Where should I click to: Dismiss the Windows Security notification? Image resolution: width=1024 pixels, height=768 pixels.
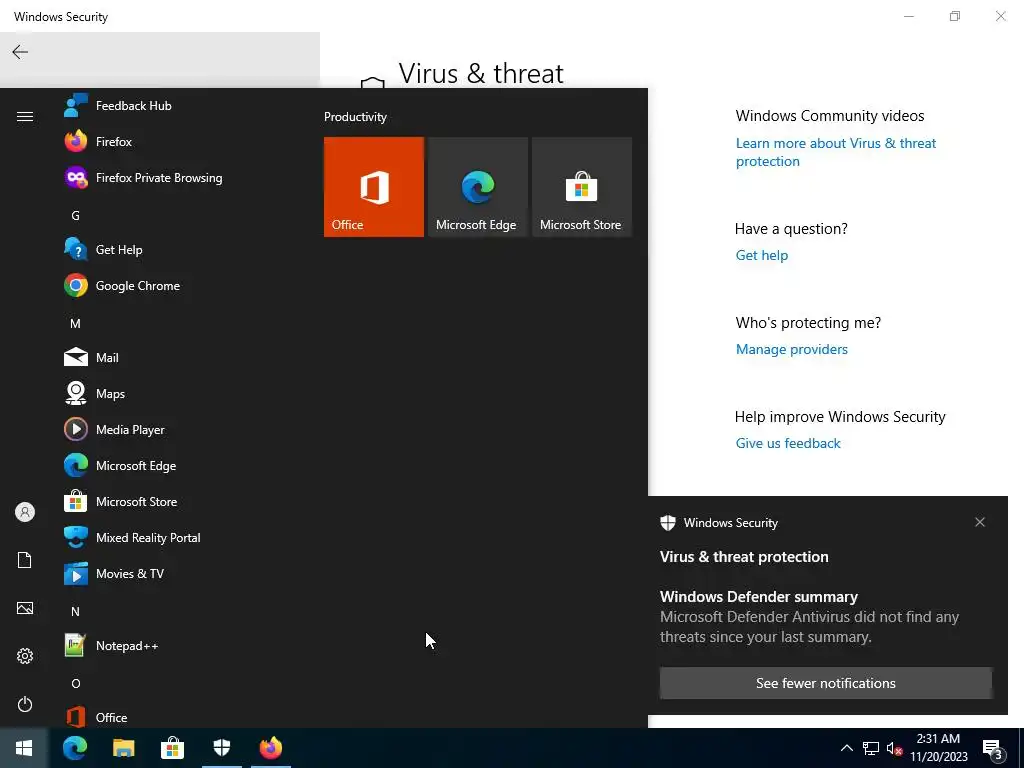[980, 522]
